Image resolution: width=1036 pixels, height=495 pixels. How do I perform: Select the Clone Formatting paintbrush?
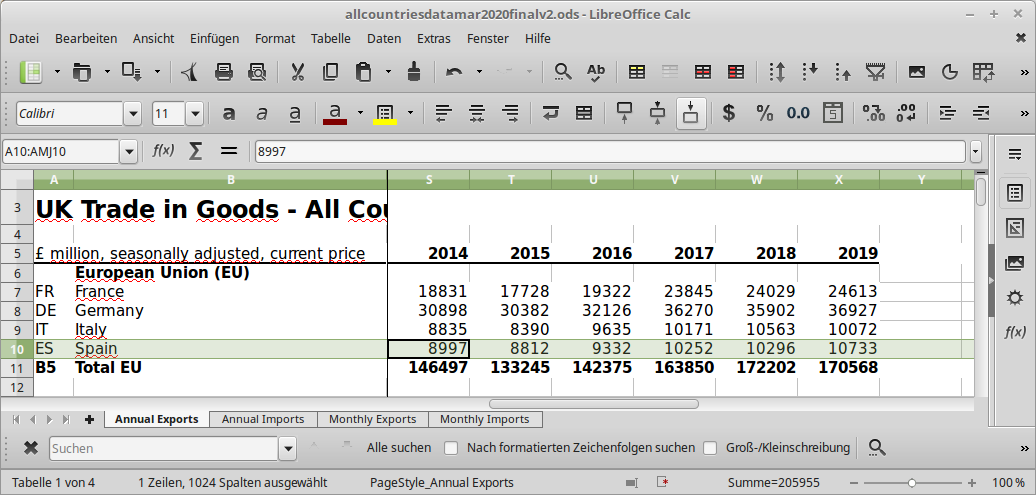click(x=413, y=72)
